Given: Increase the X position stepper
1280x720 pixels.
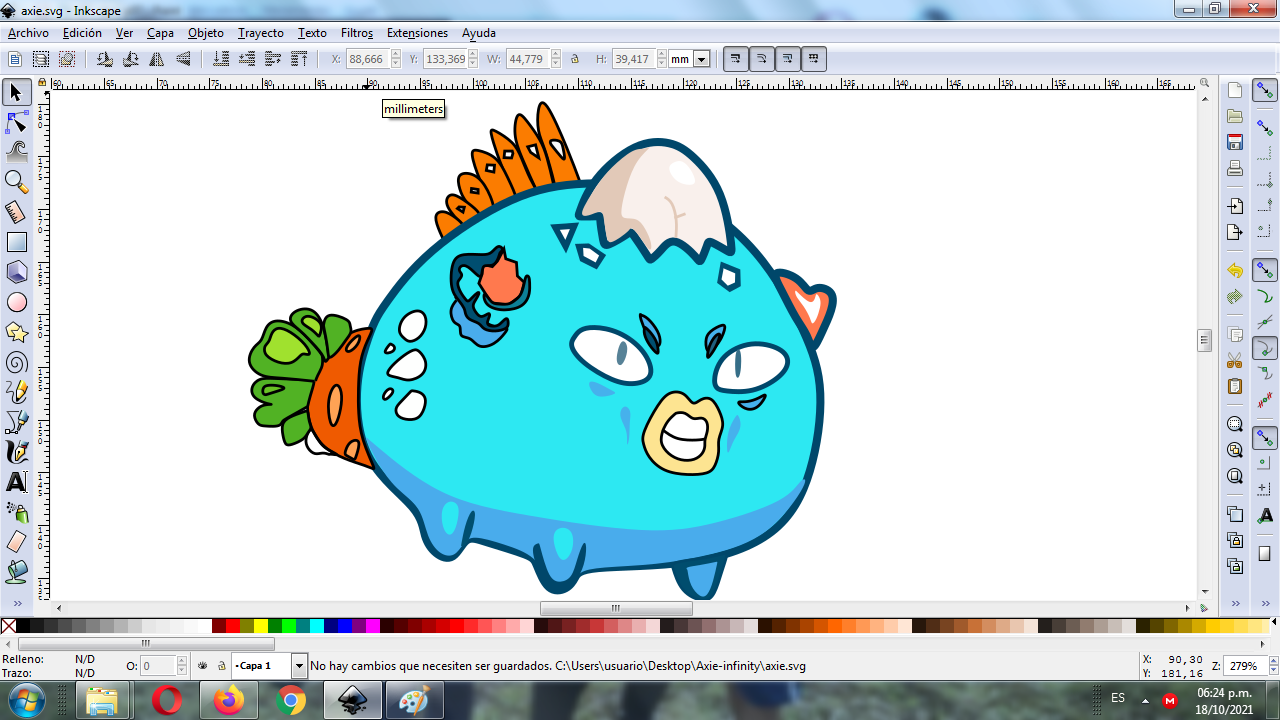Looking at the screenshot, I should pyautogui.click(x=396, y=55).
